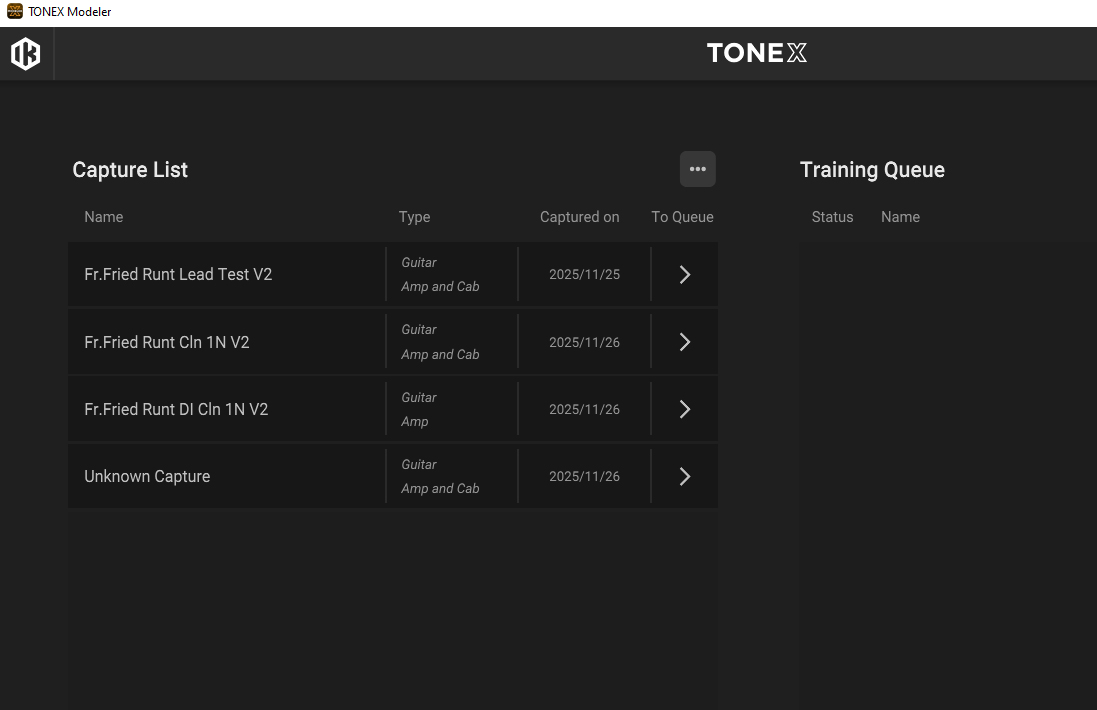The width and height of the screenshot is (1097, 710).
Task: Add Fr.Fried Runt DI Cln 1N V2 to queue
Action: point(685,409)
